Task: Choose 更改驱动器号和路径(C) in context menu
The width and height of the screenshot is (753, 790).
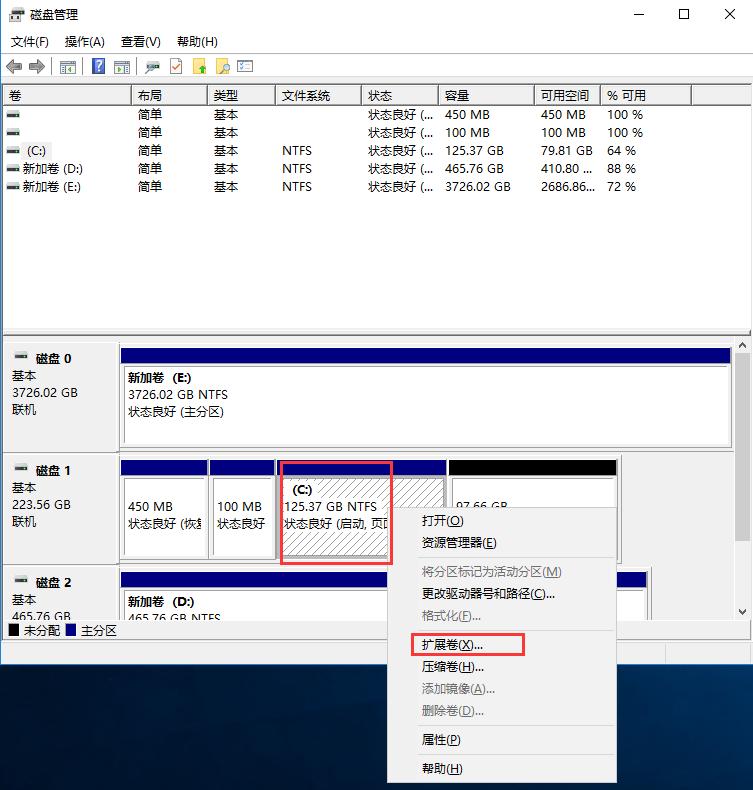Action: [502, 594]
